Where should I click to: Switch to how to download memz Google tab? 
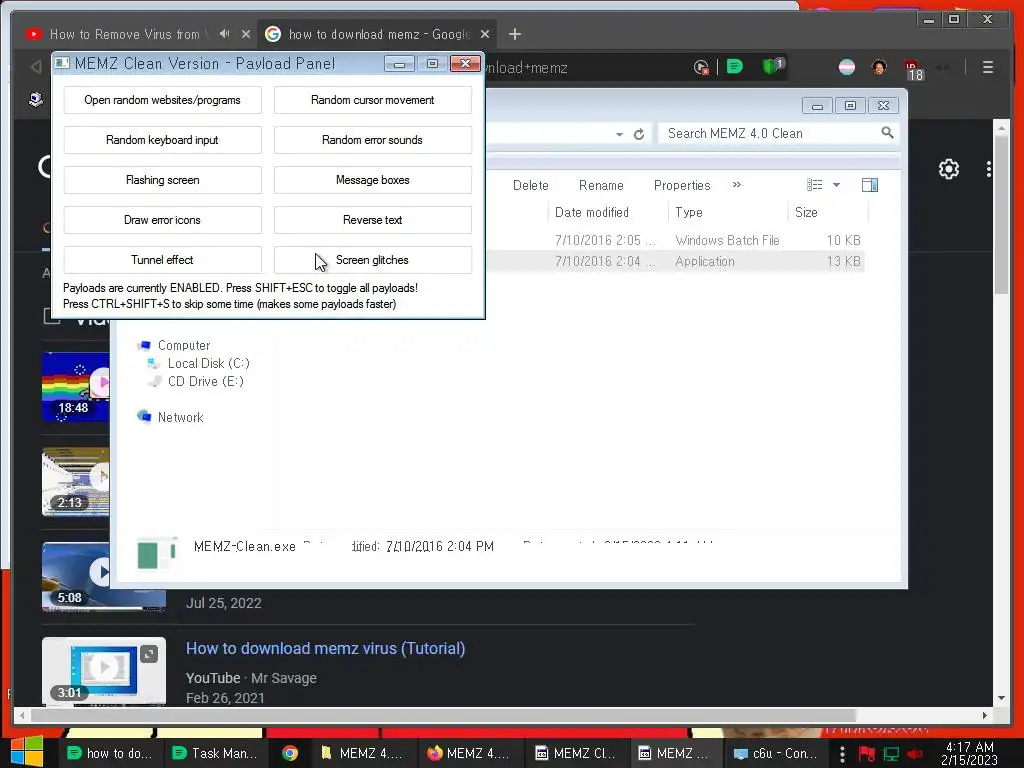(379, 34)
